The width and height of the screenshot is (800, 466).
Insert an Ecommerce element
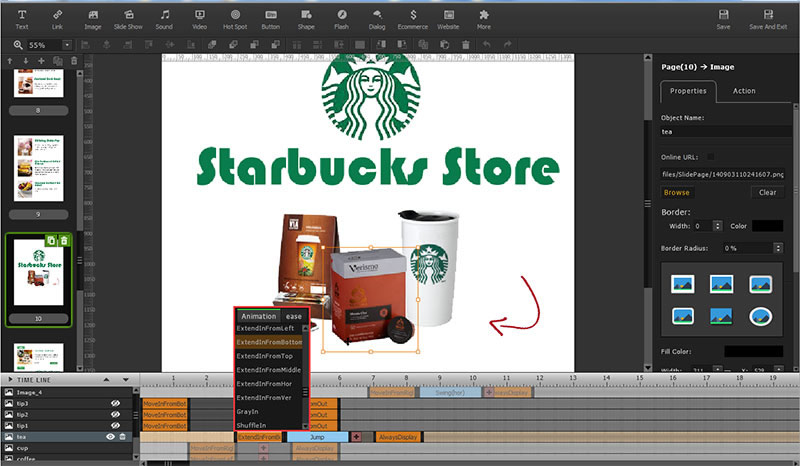tap(413, 19)
